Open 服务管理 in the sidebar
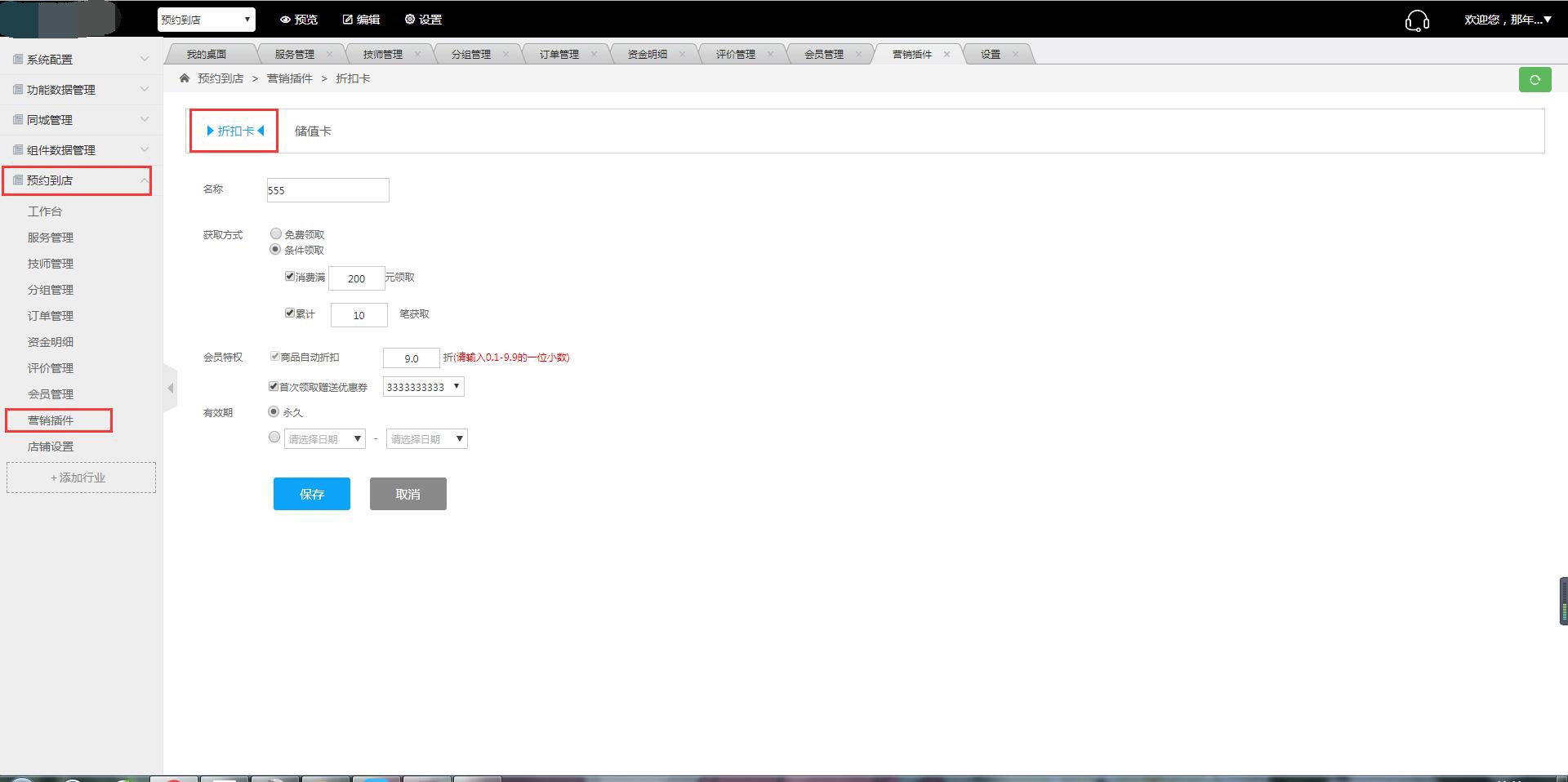Image resolution: width=1568 pixels, height=782 pixels. point(51,238)
